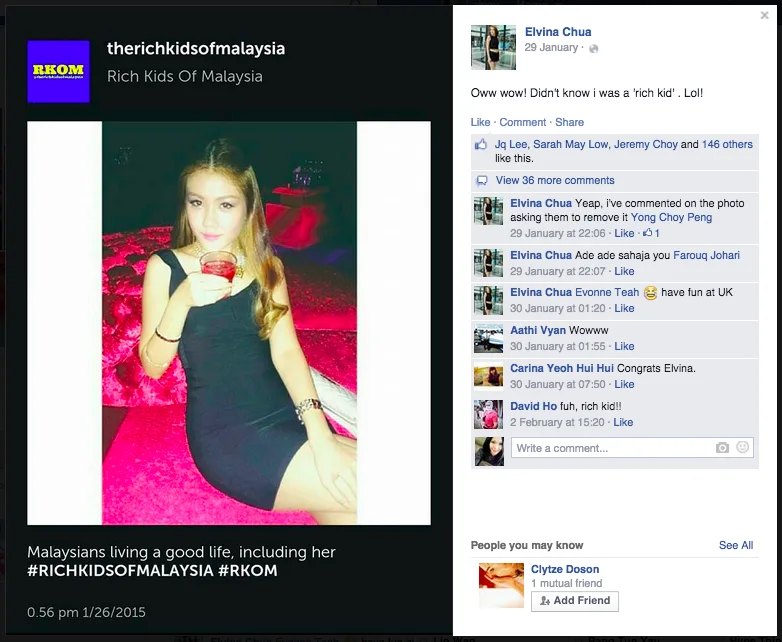This screenshot has height=642, width=782.
Task: Click Add Friend for Clytze Doson
Action: point(575,601)
